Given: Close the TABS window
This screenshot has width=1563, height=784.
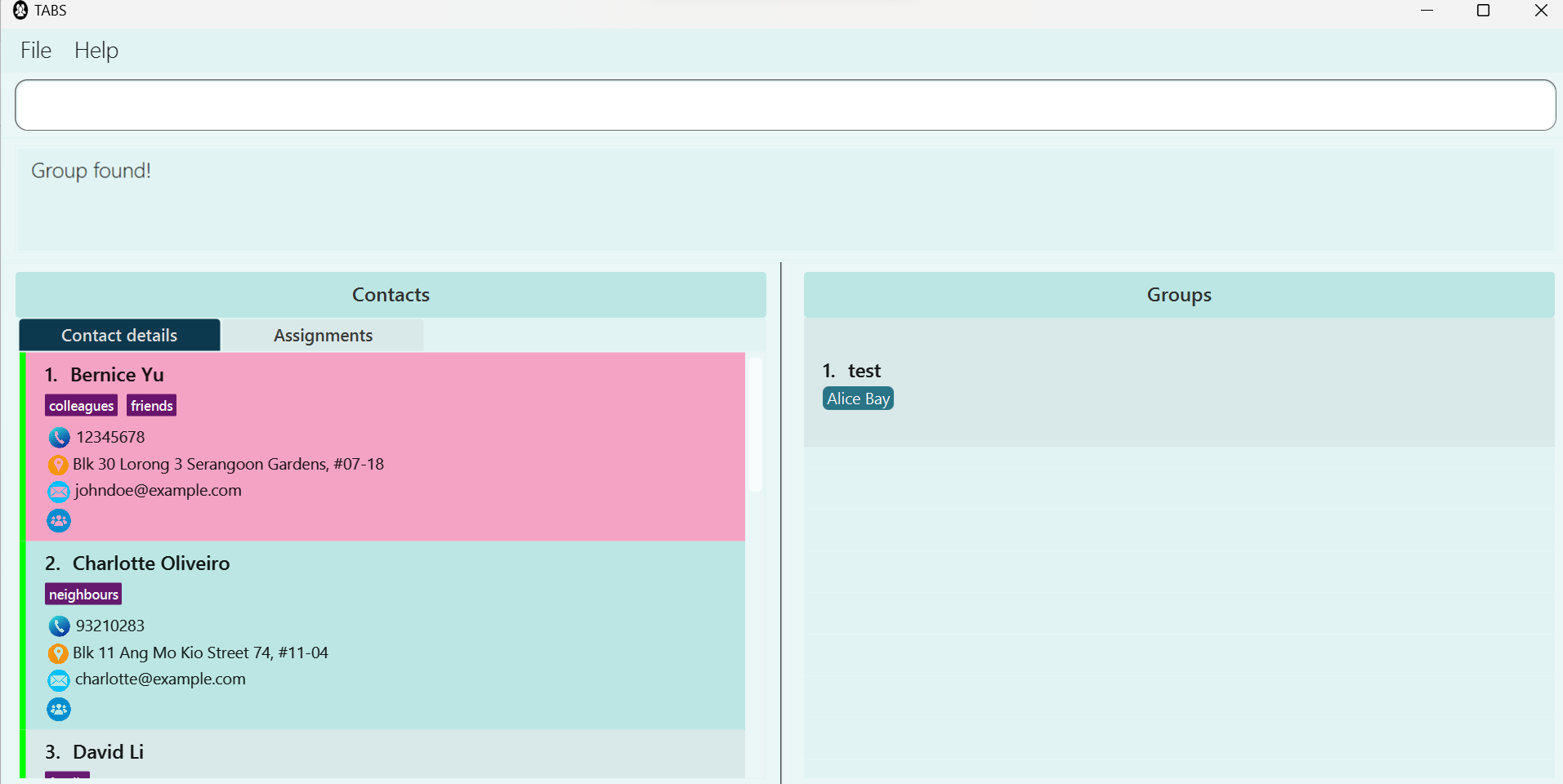Looking at the screenshot, I should coord(1541,11).
